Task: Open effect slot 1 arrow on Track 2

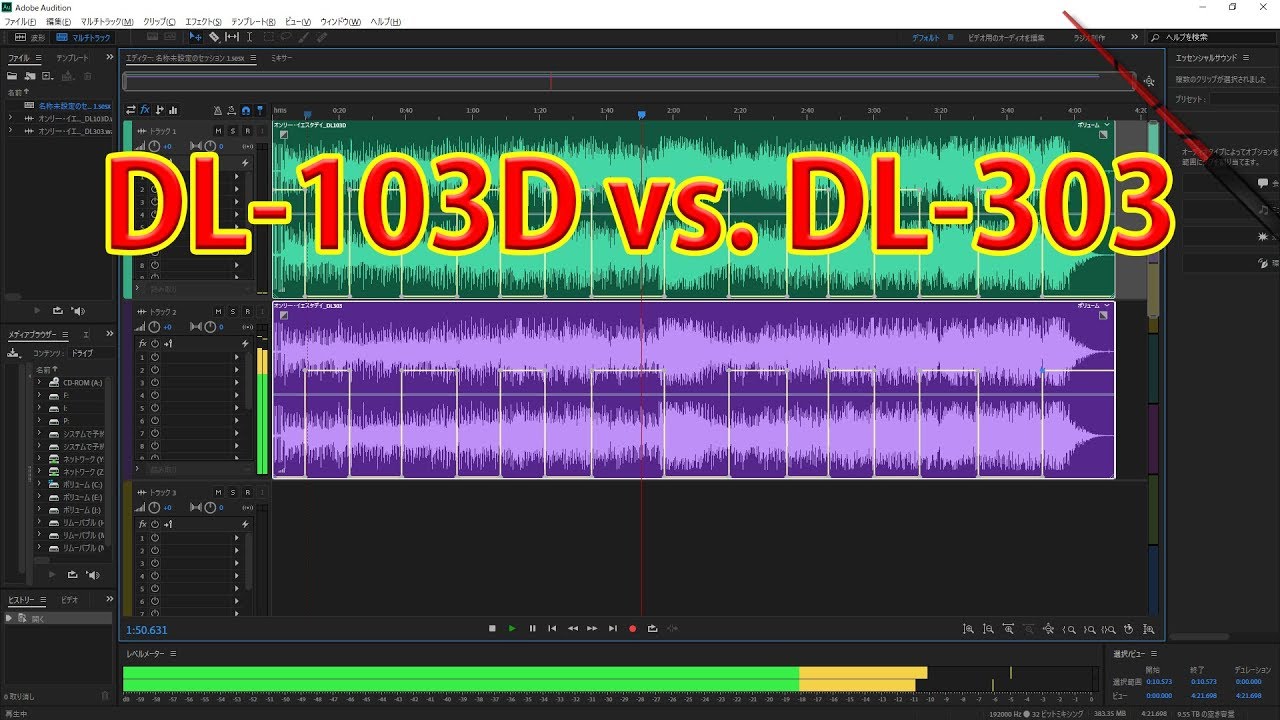Action: [237, 357]
